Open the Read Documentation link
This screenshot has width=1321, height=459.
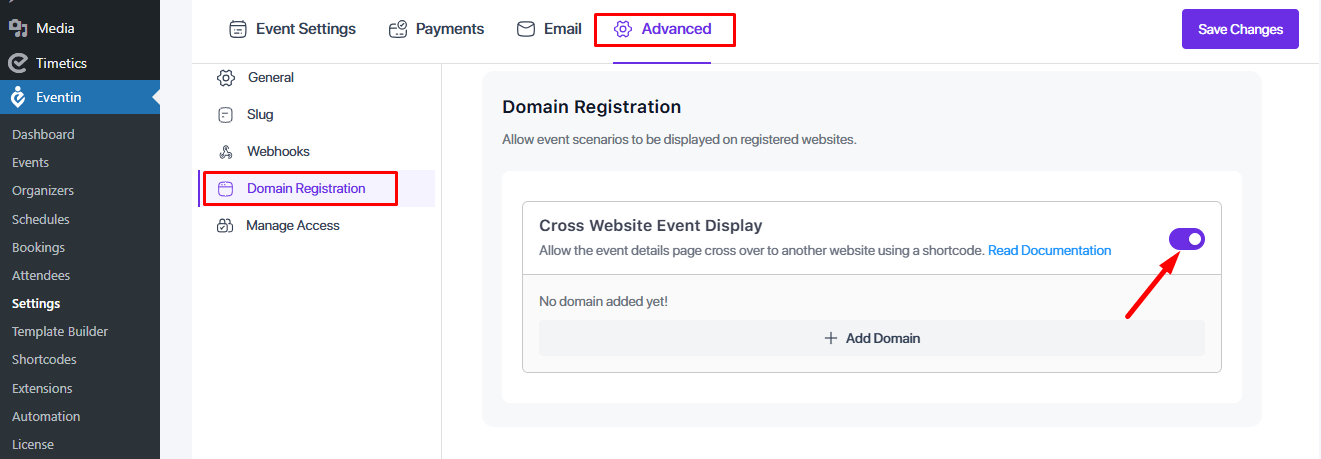point(1049,250)
